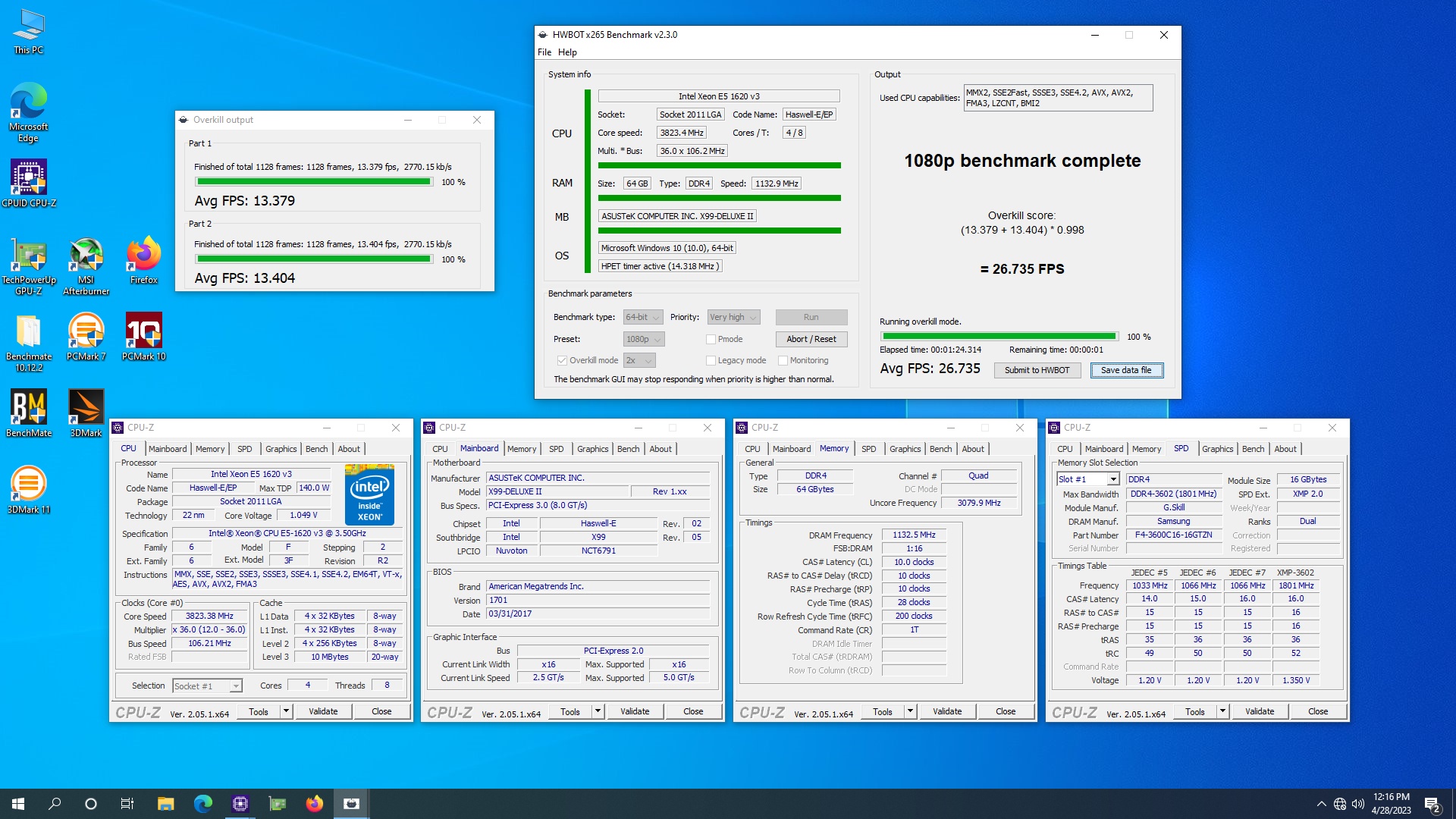Image resolution: width=1456 pixels, height=819 pixels.
Task: Click taskbar clock showing 12:16 PM
Action: tap(1391, 804)
